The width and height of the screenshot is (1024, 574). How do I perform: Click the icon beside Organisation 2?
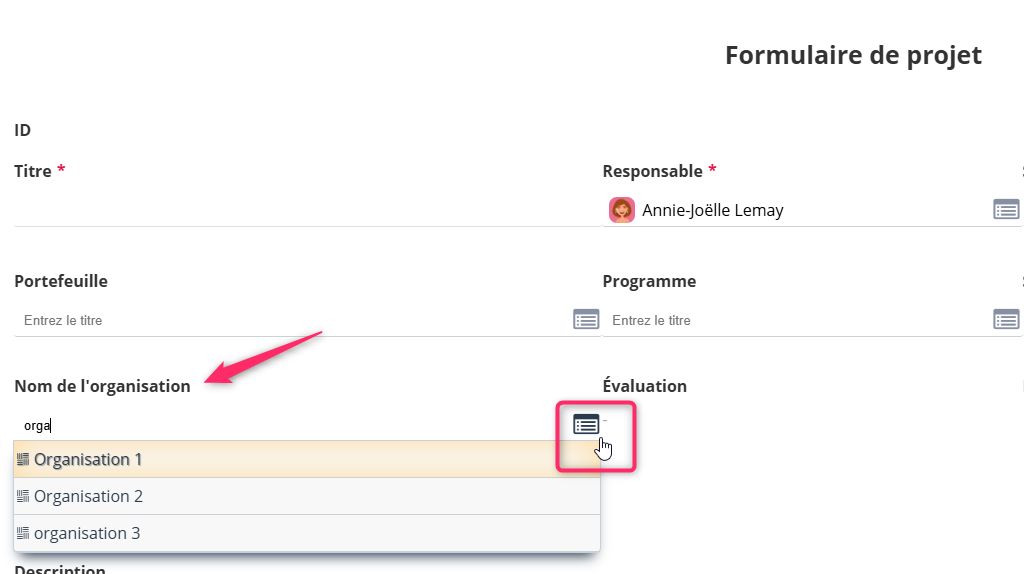tap(23, 496)
